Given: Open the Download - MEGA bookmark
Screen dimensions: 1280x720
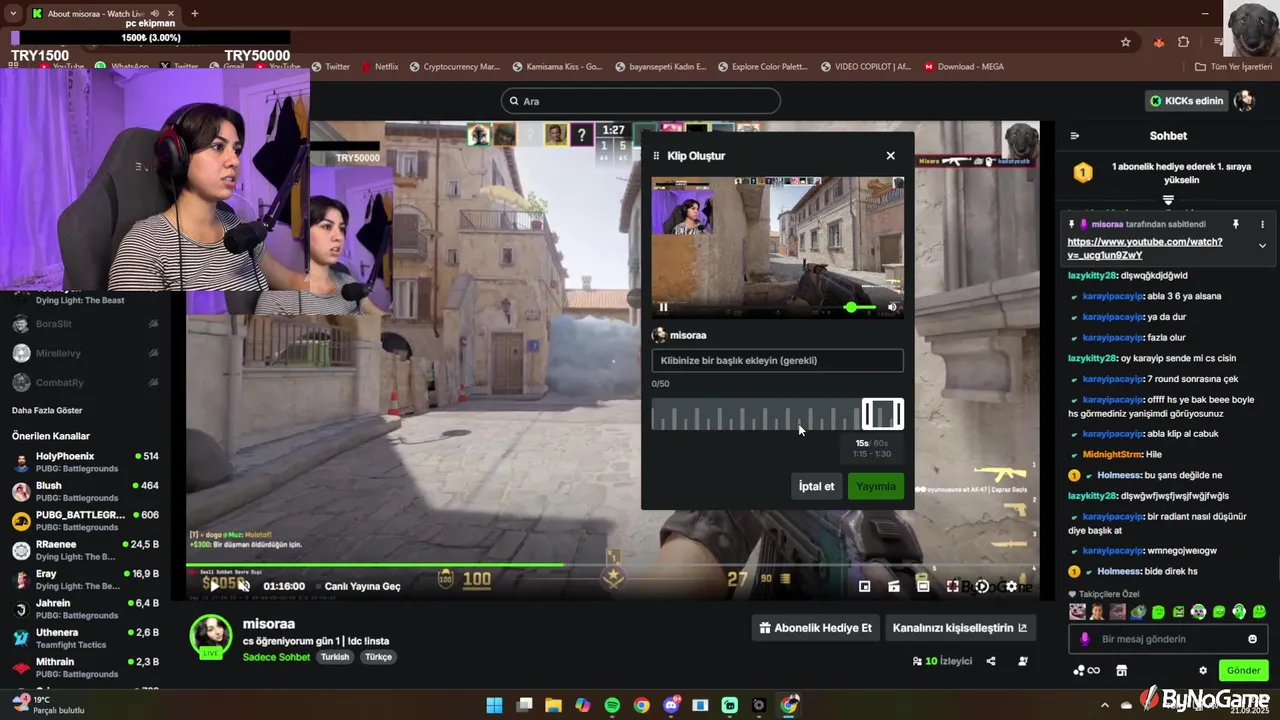Looking at the screenshot, I should point(964,67).
